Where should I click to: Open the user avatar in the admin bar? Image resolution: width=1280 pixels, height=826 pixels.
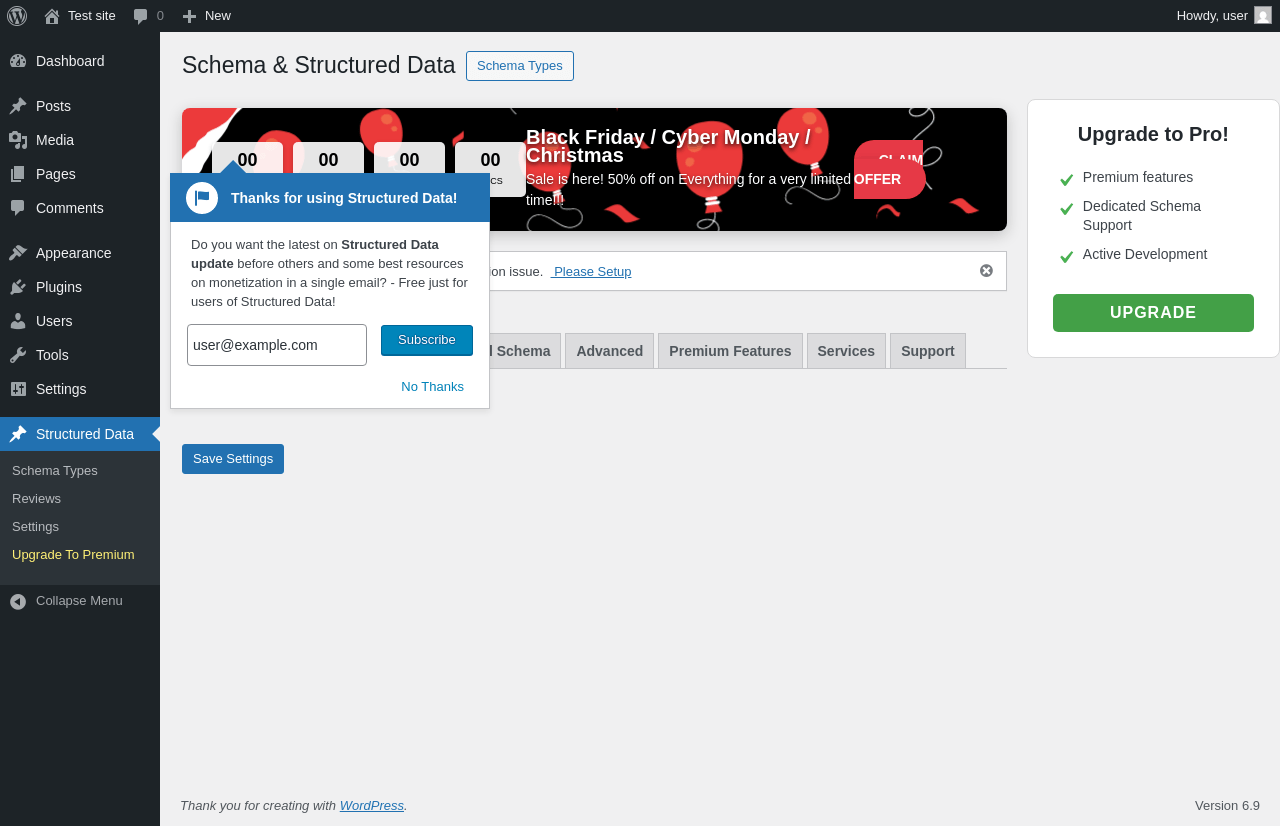[x=1263, y=15]
